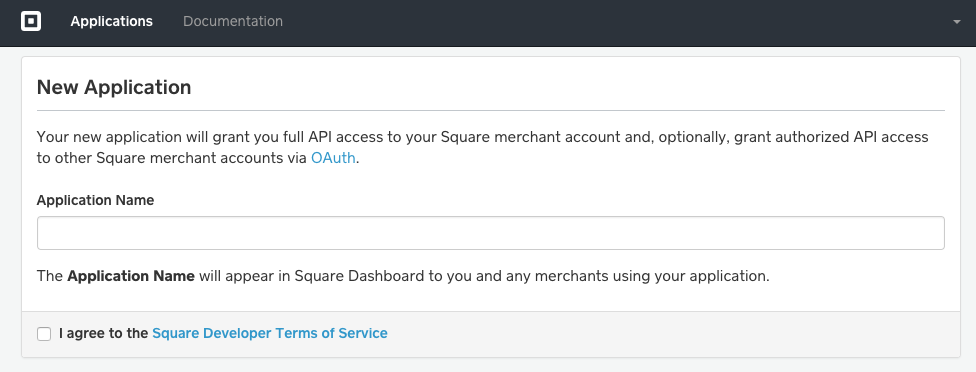Image resolution: width=976 pixels, height=372 pixels.
Task: Expand the account dropdown arrow in navbar
Action: coord(957,22)
